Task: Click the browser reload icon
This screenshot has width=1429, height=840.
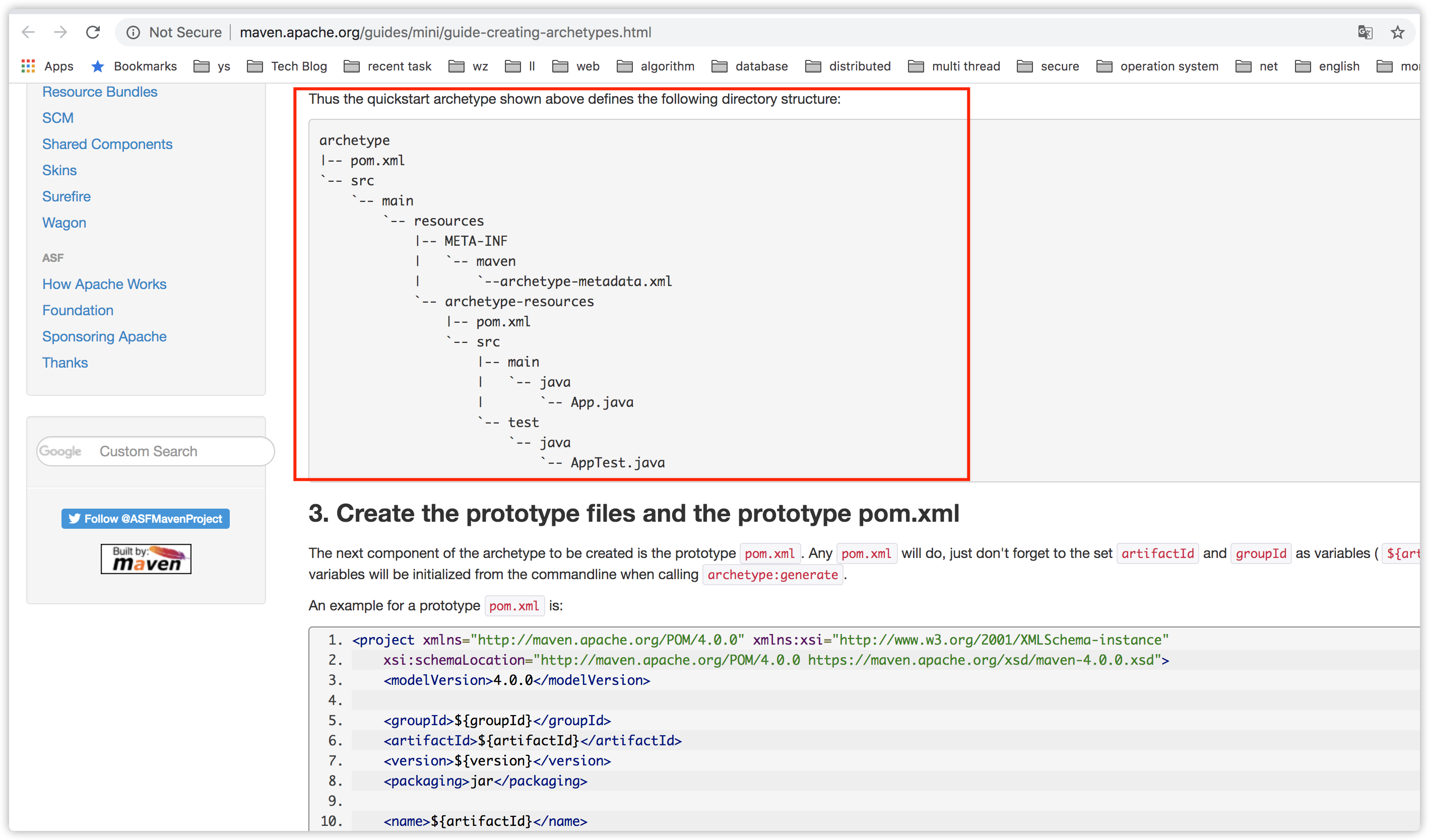Action: [x=93, y=32]
